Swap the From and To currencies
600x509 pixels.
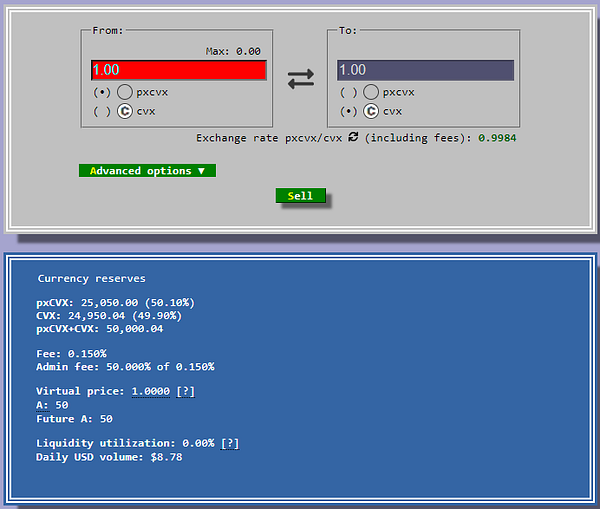coord(301,79)
